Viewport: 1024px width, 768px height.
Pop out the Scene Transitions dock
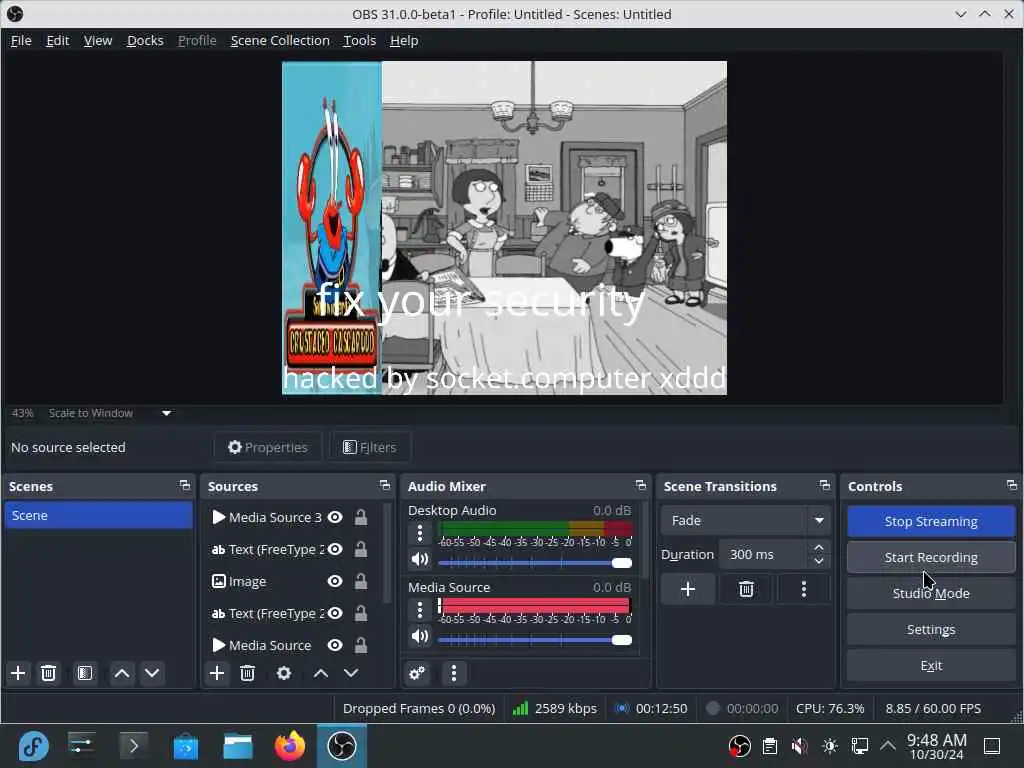[825, 485]
